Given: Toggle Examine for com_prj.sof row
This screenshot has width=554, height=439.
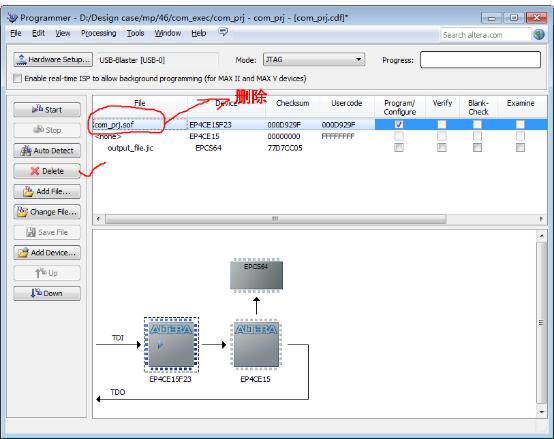Looking at the screenshot, I should [x=520, y=124].
